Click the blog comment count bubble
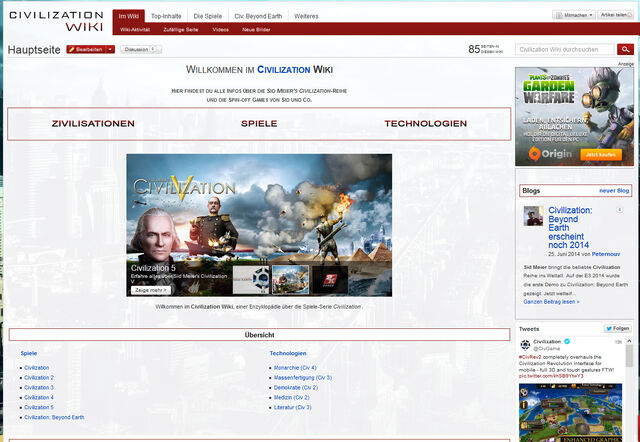 click(619, 210)
